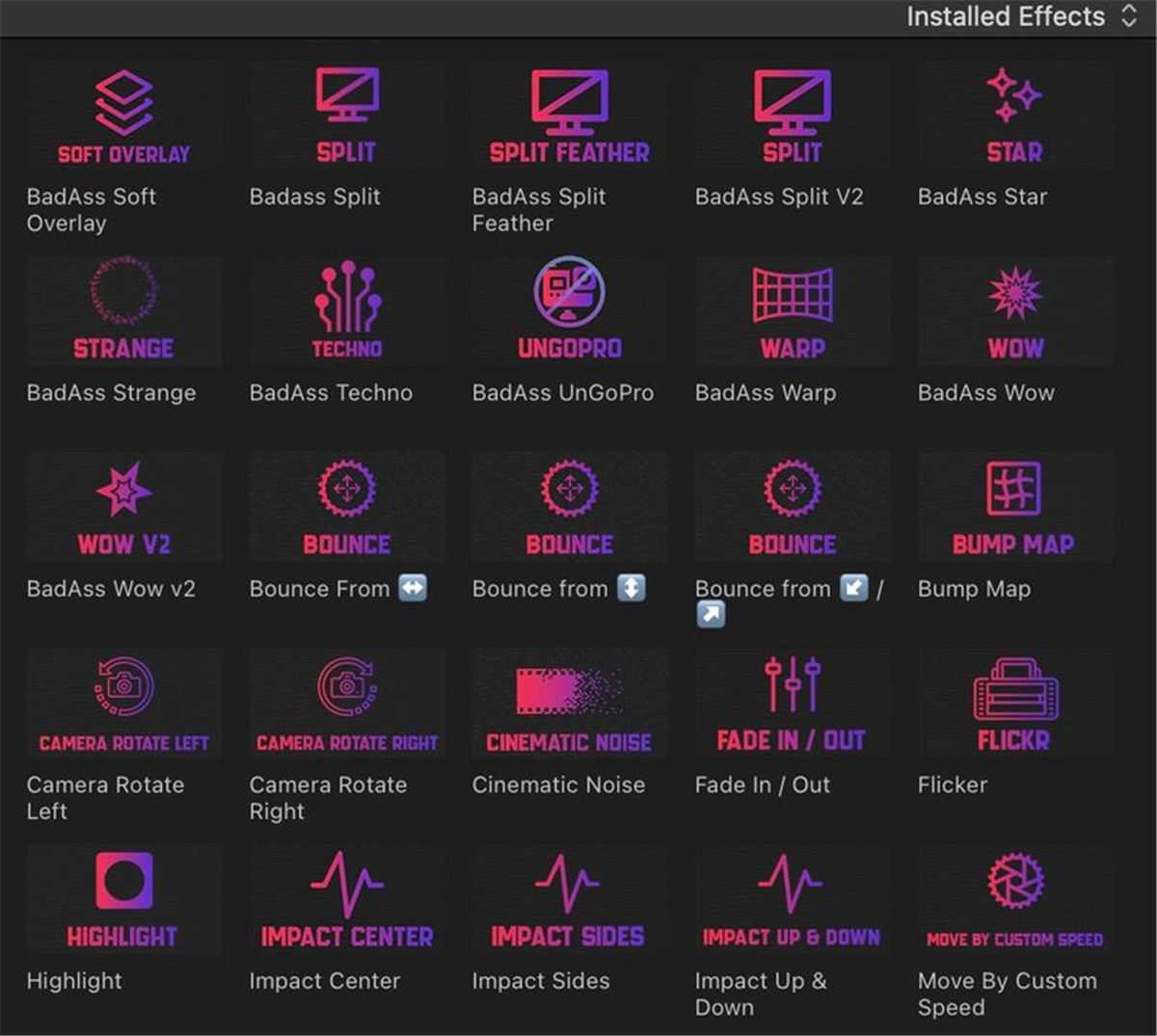Choose the BadAss UnGoPro effect
The width and height of the screenshot is (1157, 1036).
pyautogui.click(x=569, y=311)
